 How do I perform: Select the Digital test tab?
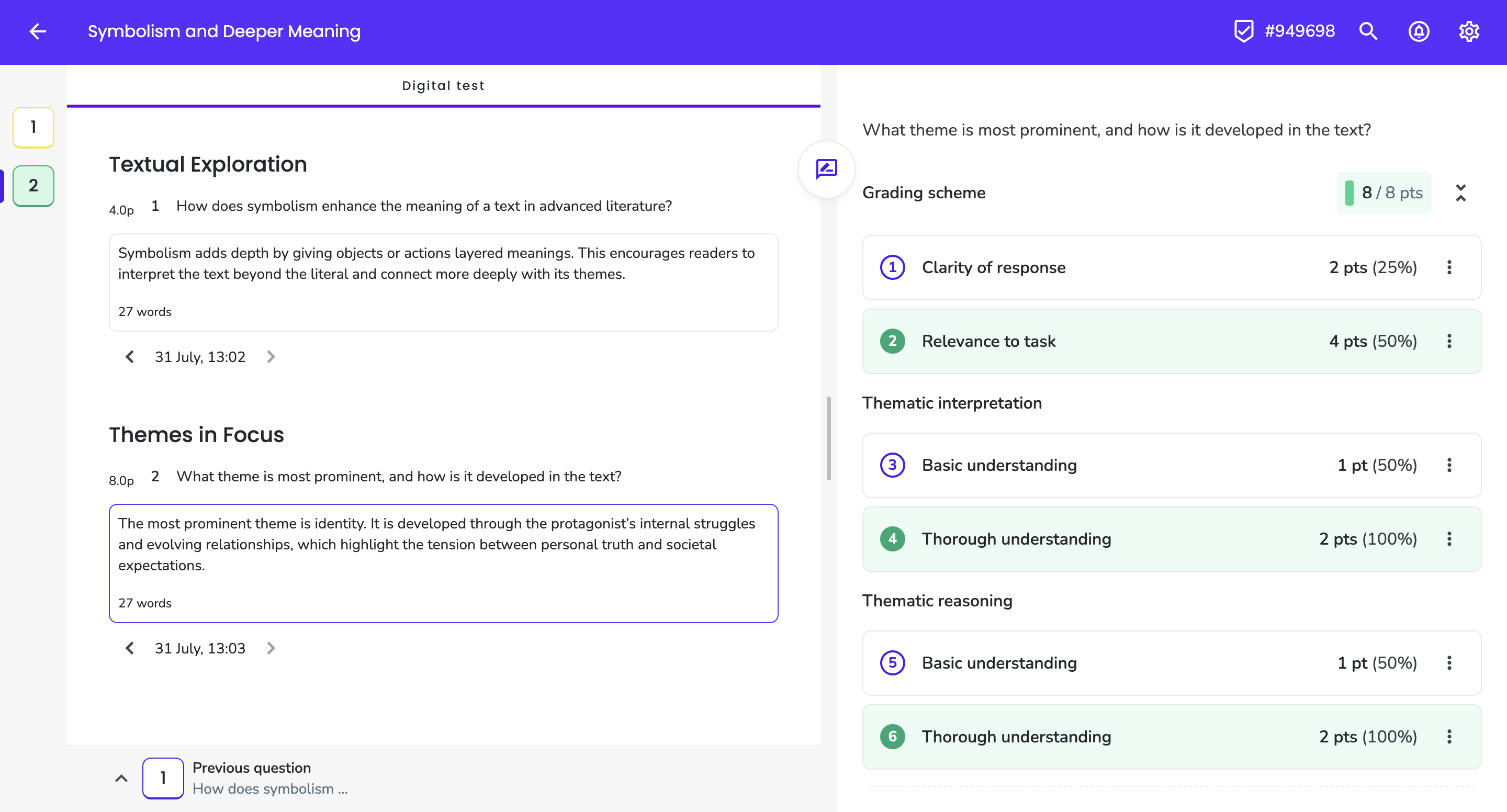[443, 86]
